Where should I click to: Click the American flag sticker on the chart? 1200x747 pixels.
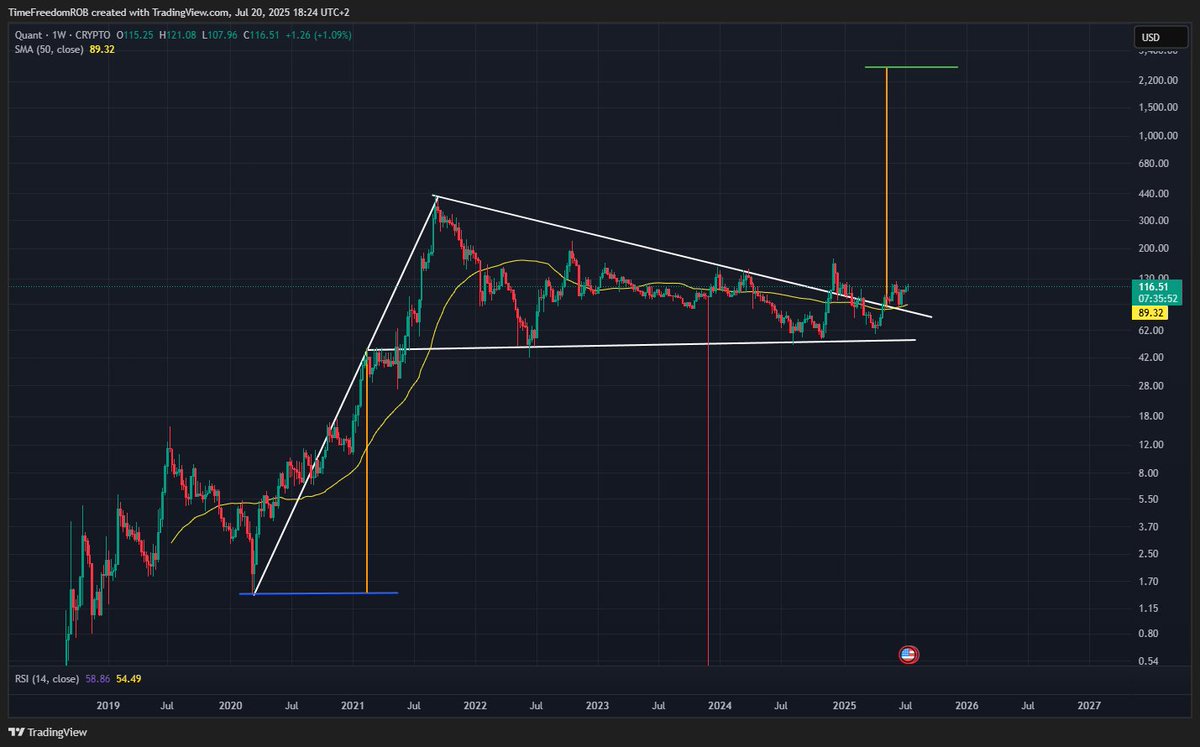[x=908, y=654]
